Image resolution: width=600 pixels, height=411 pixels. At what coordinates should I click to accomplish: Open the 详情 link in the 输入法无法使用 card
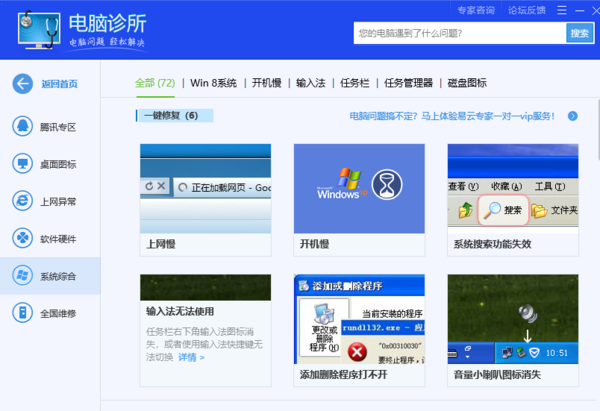191,357
